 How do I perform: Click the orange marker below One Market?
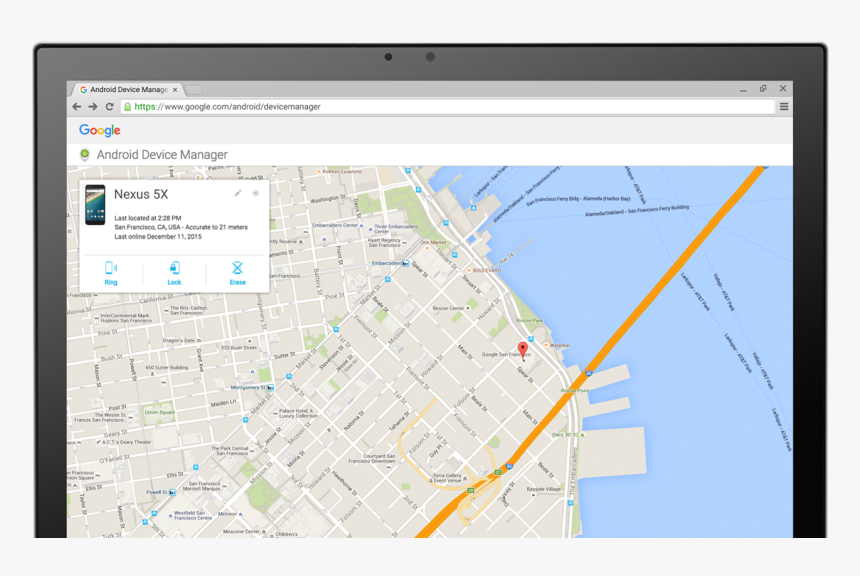pos(427,248)
